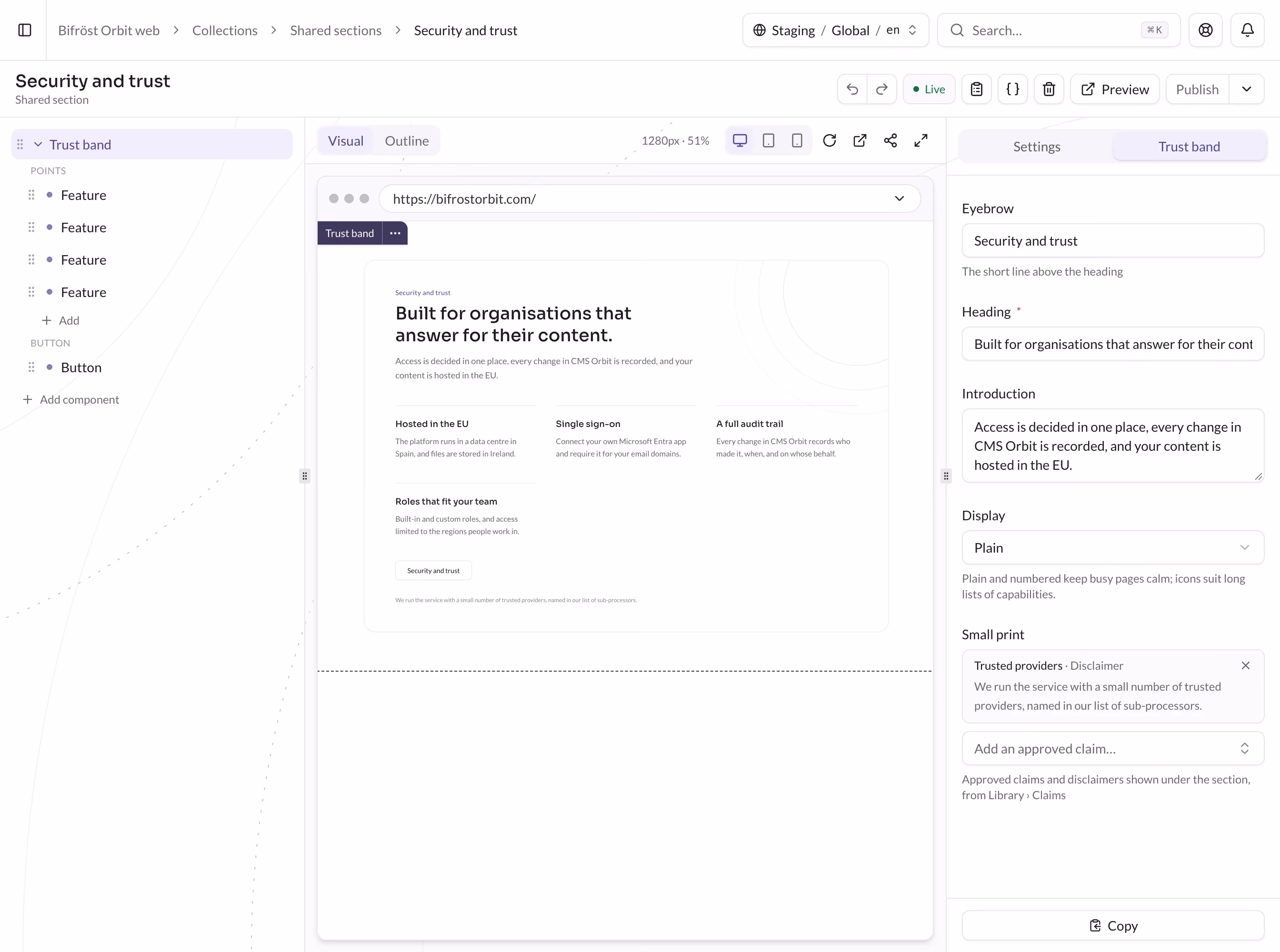This screenshot has height=952, width=1280.
Task: Switch to the Visual tab
Action: (x=346, y=140)
